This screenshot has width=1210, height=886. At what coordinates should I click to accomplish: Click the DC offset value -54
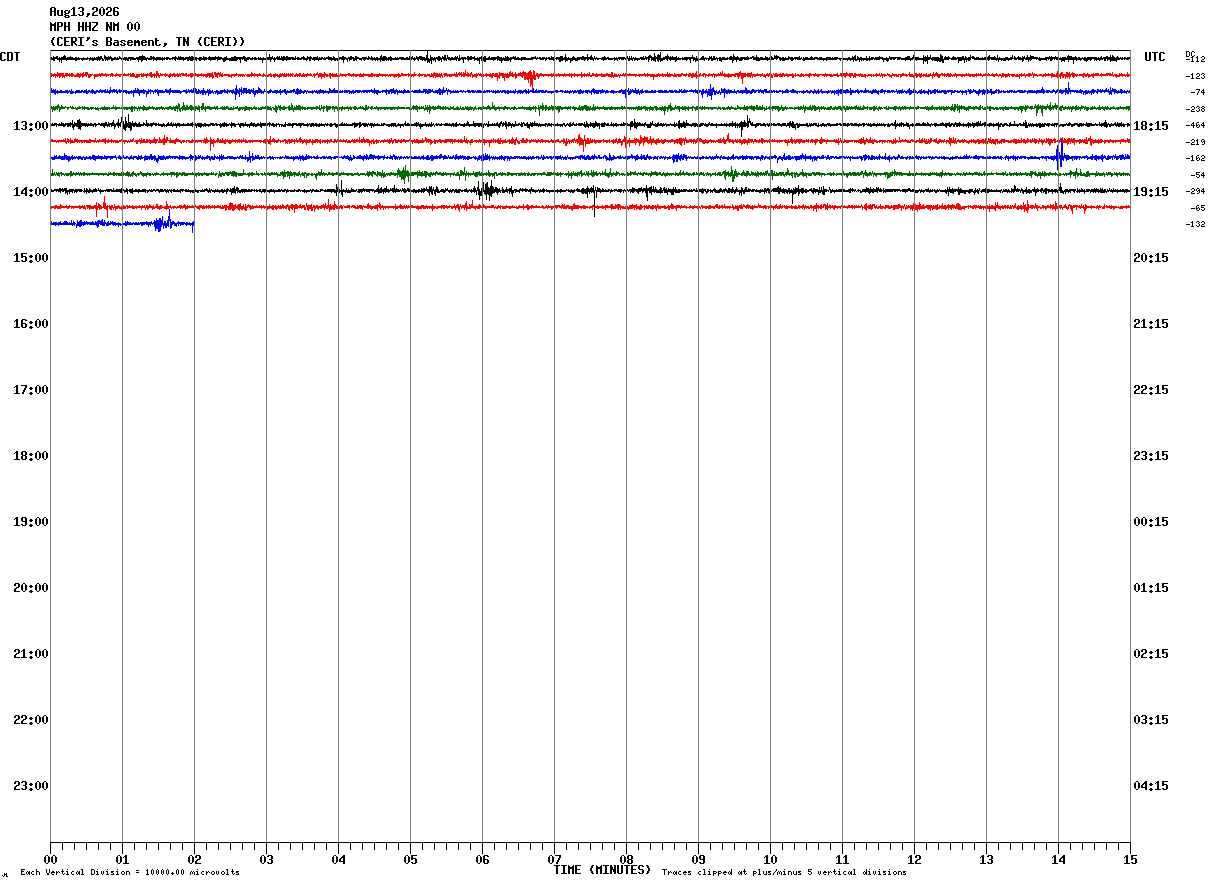(x=1197, y=175)
